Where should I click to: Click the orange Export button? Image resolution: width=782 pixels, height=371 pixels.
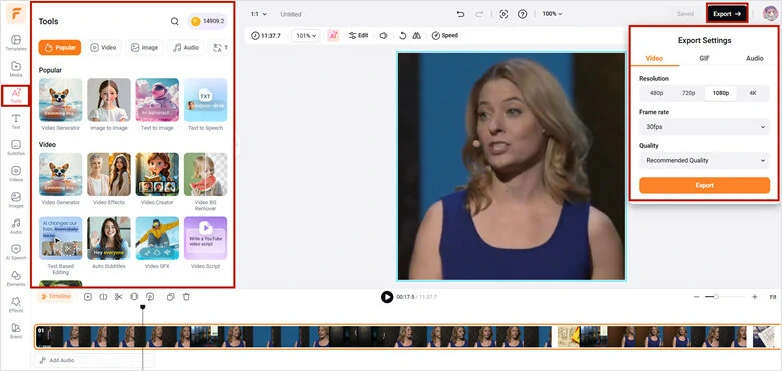pos(705,185)
